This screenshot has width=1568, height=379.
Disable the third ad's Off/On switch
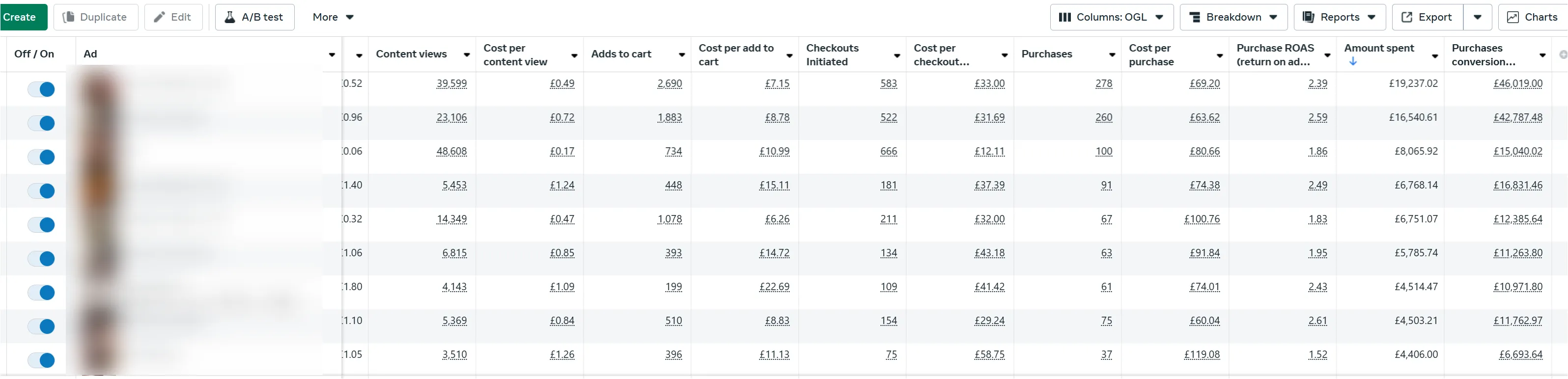41,157
